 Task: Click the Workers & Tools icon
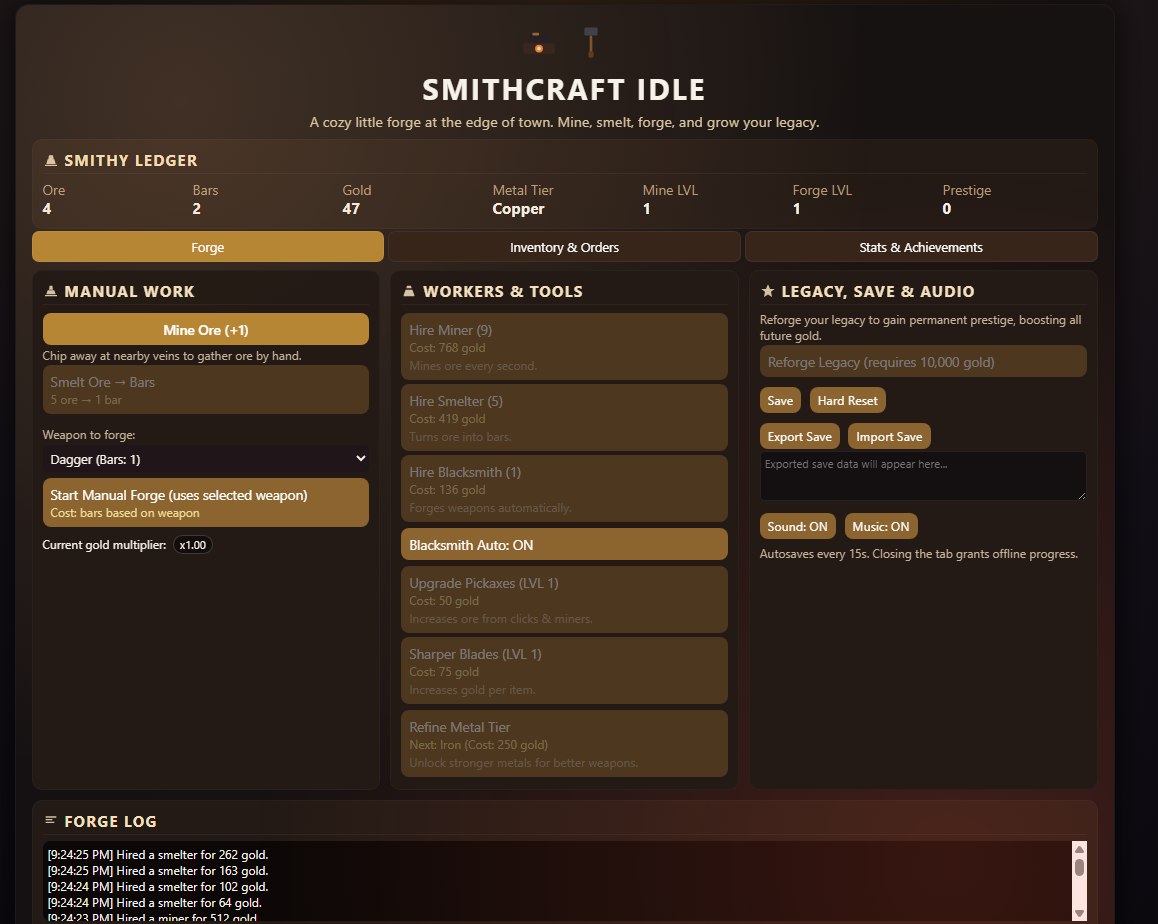click(x=409, y=291)
